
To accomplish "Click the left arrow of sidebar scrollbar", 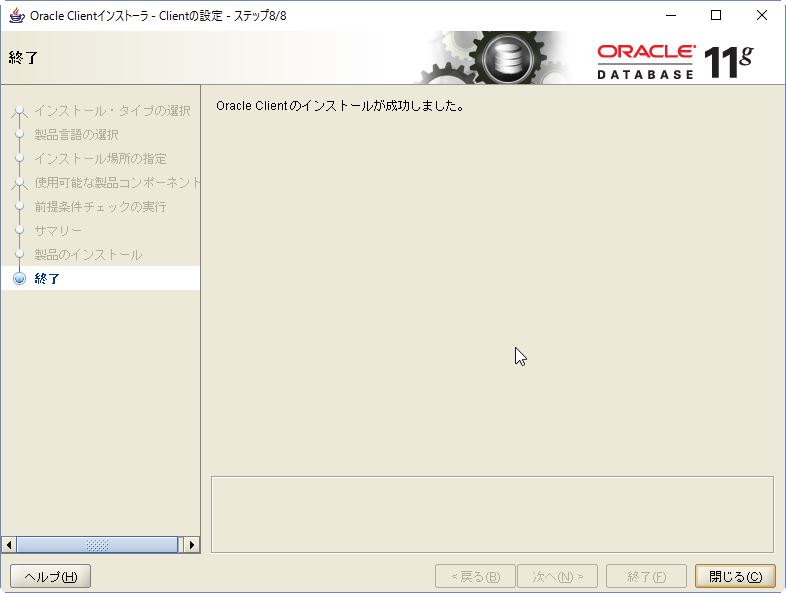I will click(x=9, y=544).
